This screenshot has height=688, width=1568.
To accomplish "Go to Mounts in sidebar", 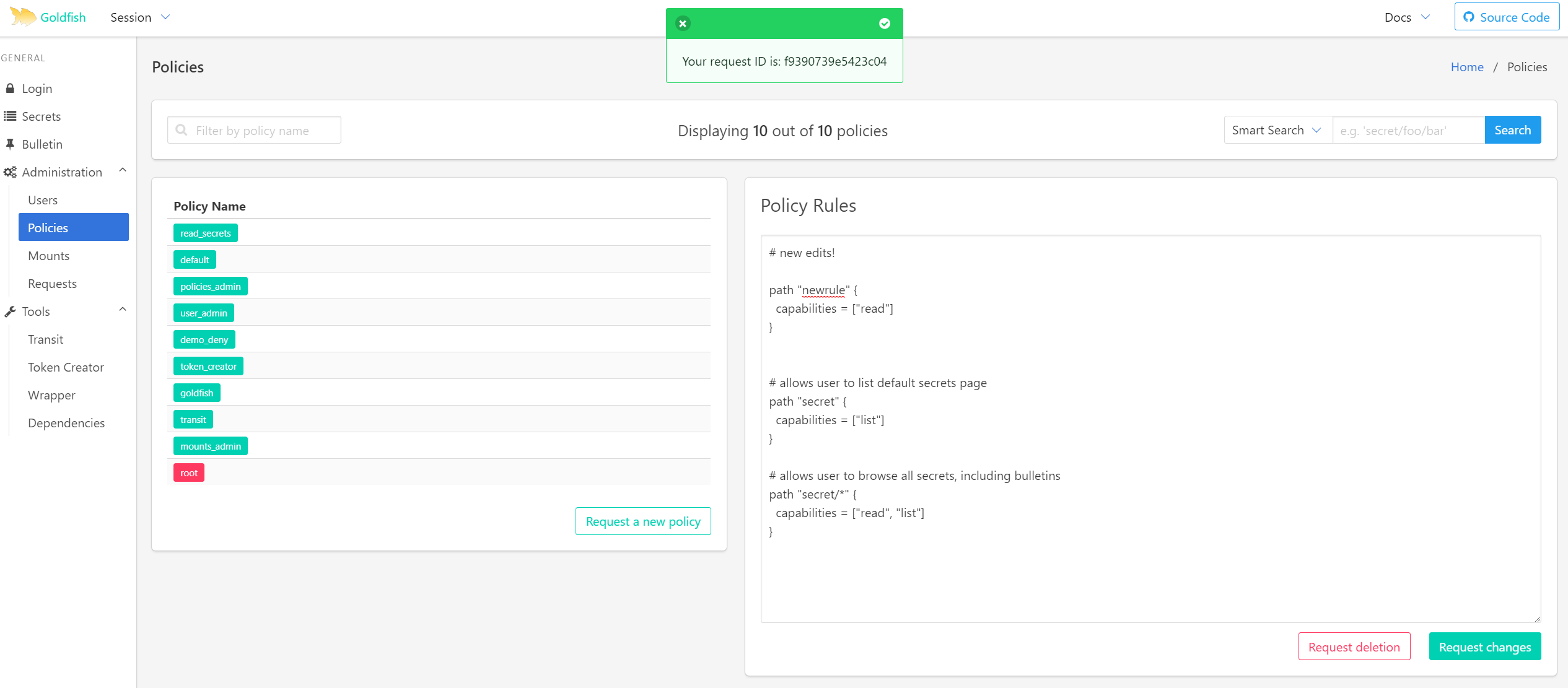I will point(48,256).
